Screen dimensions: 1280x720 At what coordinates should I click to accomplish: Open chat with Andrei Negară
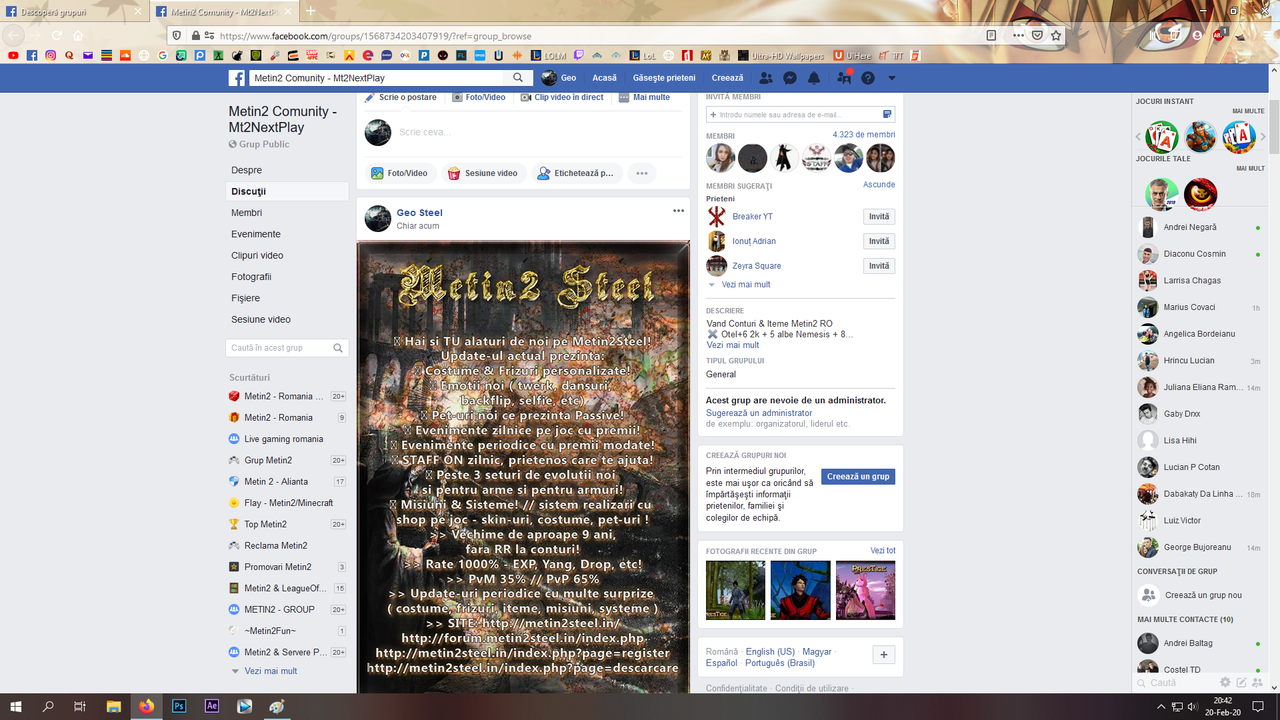pyautogui.click(x=1200, y=227)
